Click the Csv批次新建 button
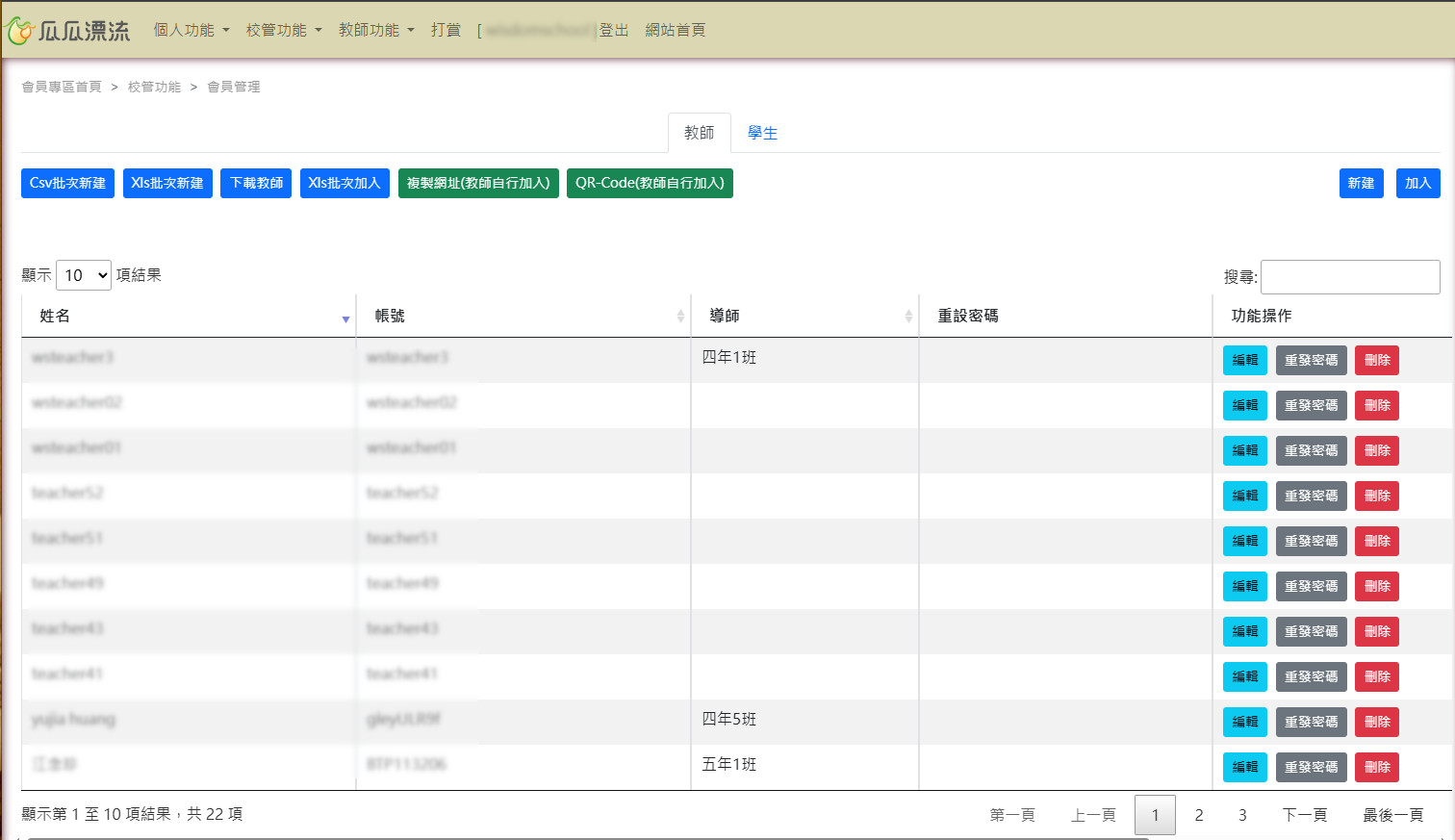Viewport: 1455px width, 840px height. (67, 183)
